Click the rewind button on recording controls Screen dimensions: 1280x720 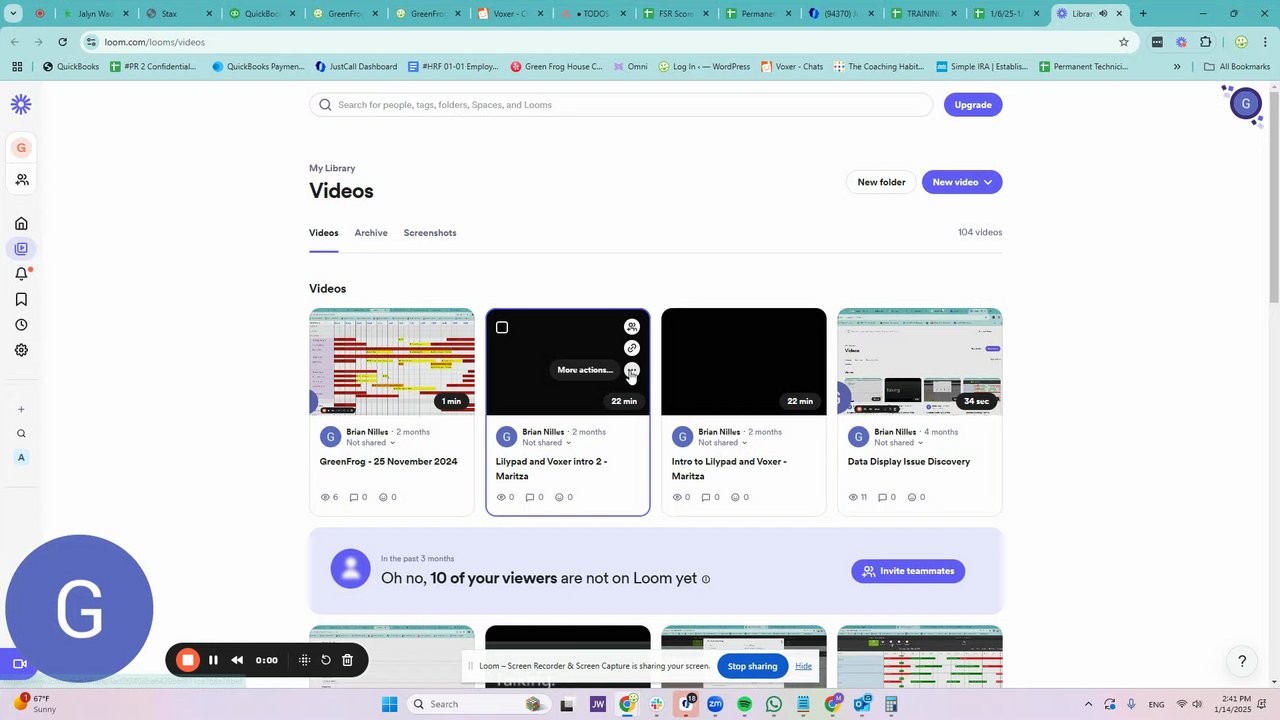coord(237,660)
